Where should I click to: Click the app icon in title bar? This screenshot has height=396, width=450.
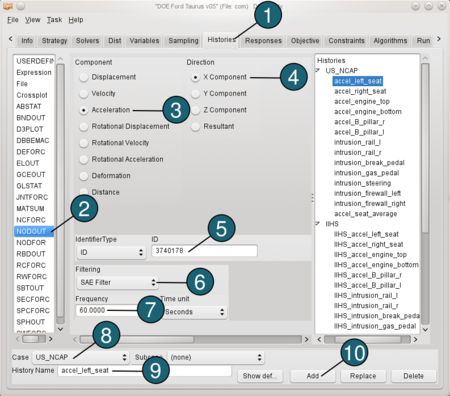tap(8, 6)
